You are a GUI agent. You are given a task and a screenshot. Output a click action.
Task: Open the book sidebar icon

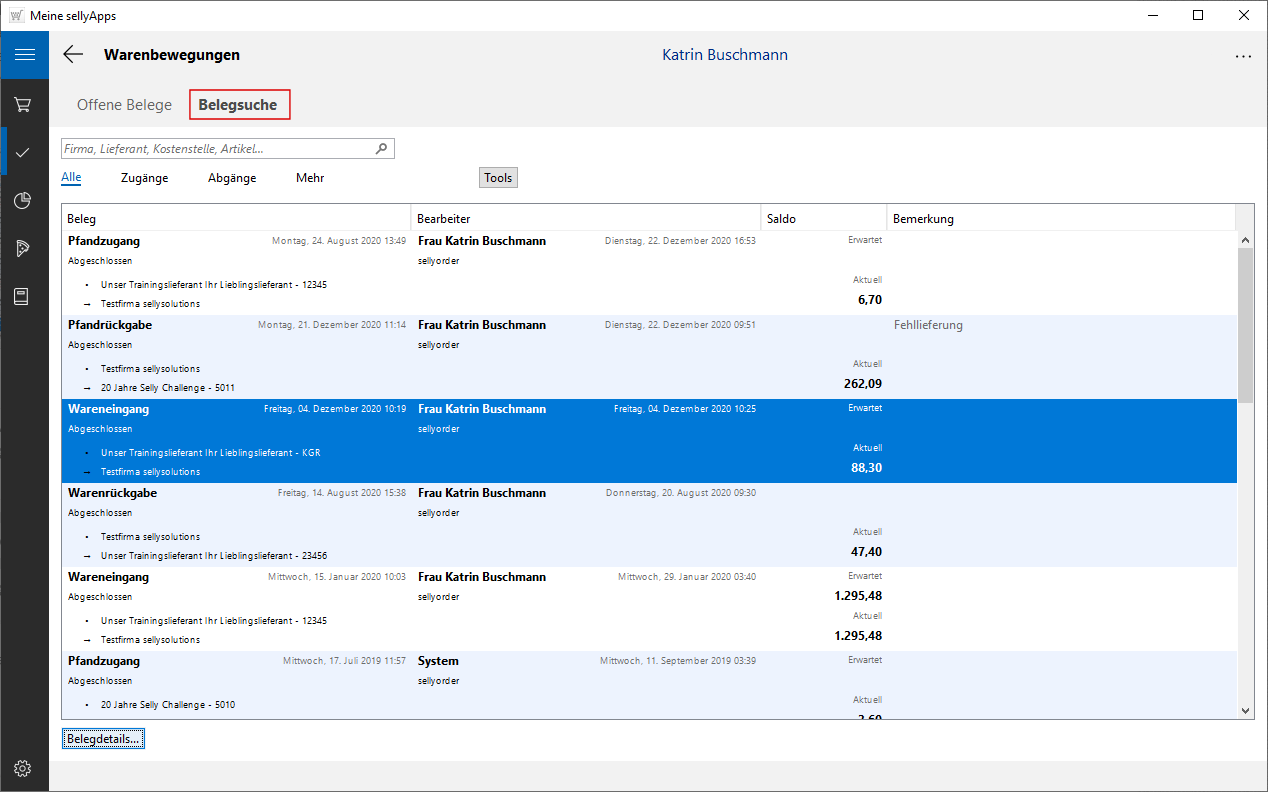tap(23, 297)
